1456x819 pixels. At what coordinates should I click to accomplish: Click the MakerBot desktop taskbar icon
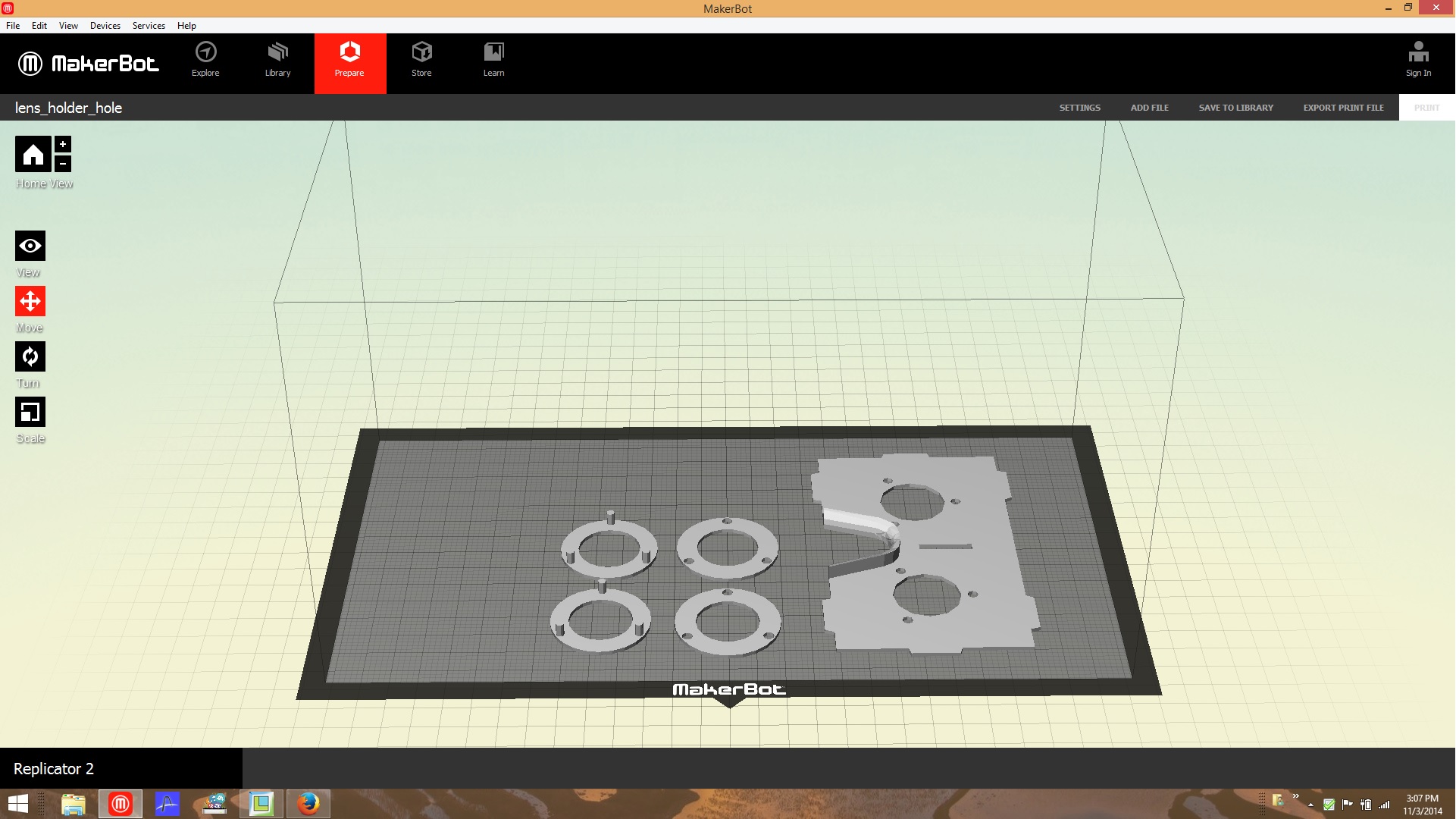[x=120, y=803]
